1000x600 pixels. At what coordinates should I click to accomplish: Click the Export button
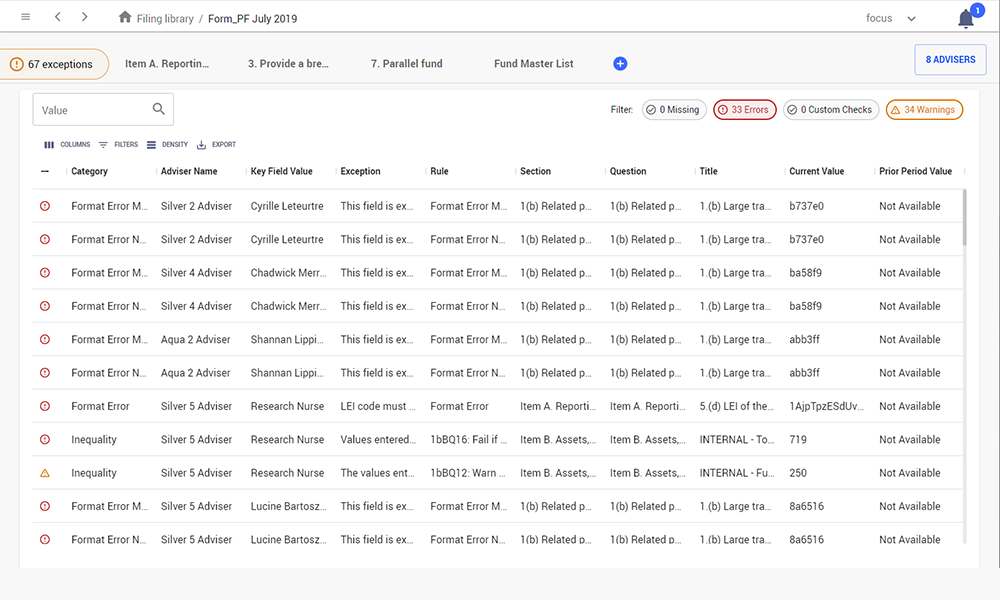(x=216, y=145)
